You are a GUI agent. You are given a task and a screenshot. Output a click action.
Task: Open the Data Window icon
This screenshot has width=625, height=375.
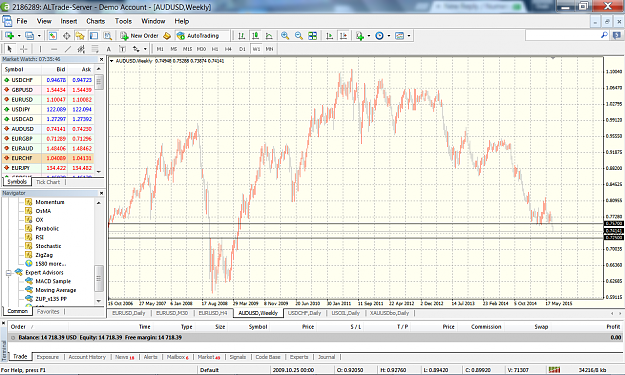(67, 36)
